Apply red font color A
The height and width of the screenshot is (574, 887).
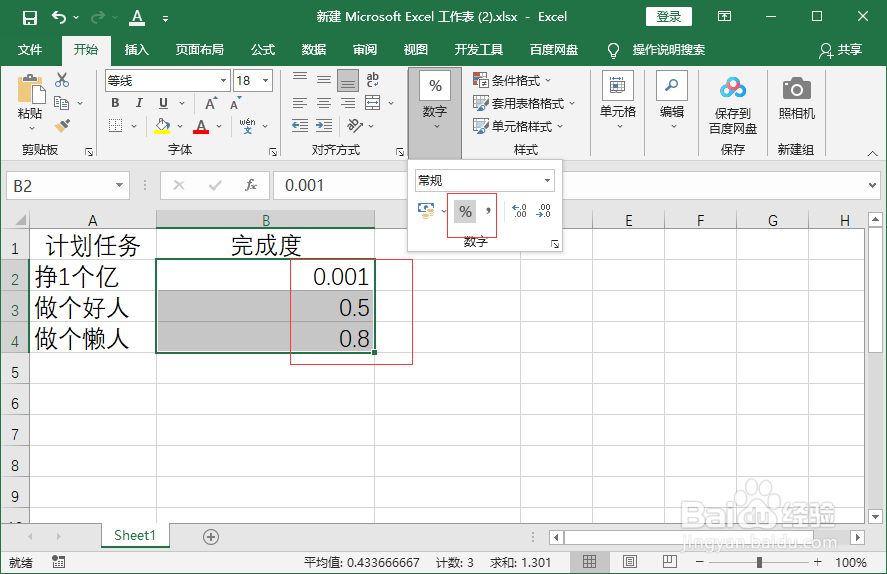[201, 126]
